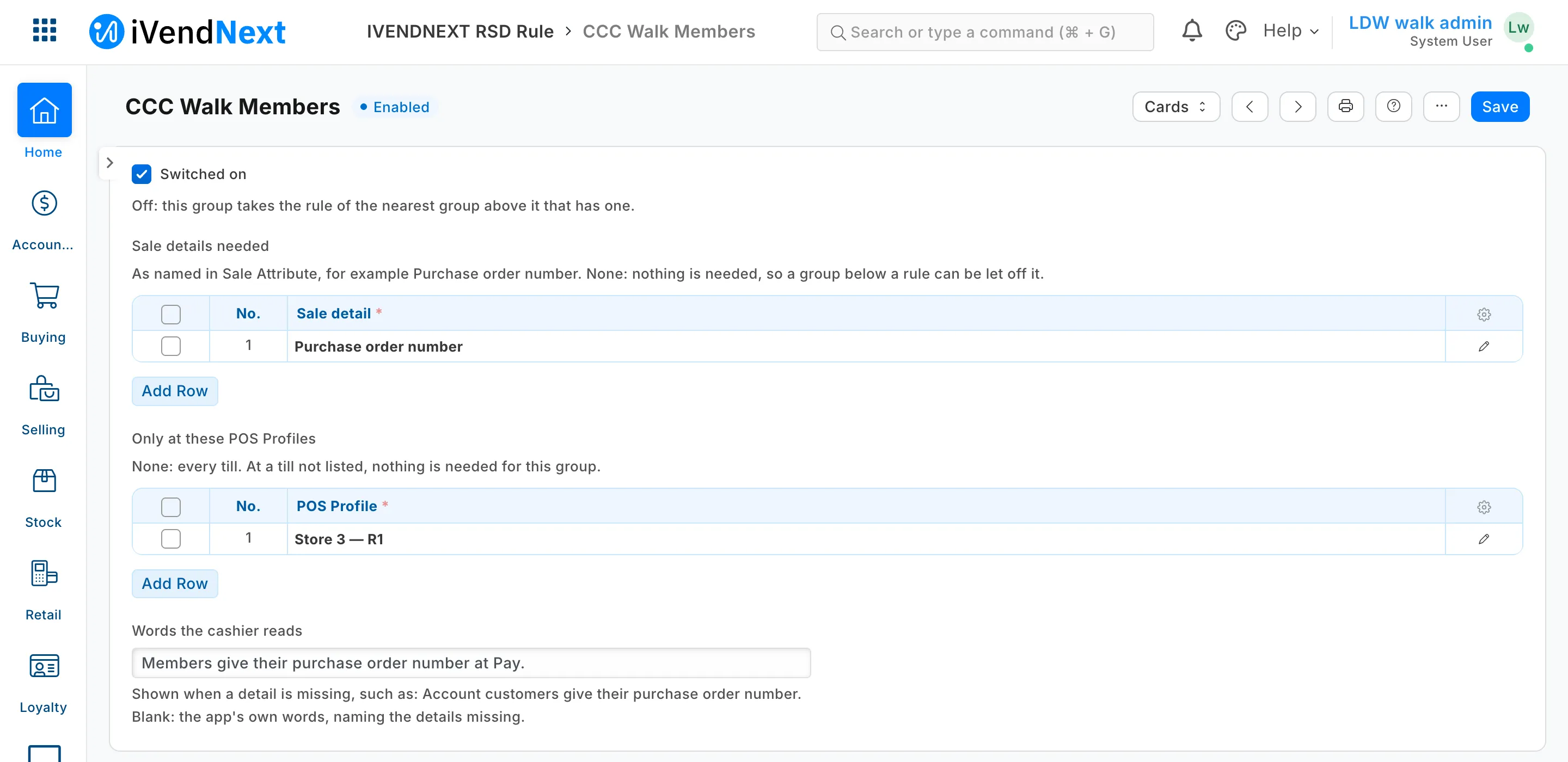1568x762 pixels.
Task: Focus the search or command bar
Action: pyautogui.click(x=984, y=32)
